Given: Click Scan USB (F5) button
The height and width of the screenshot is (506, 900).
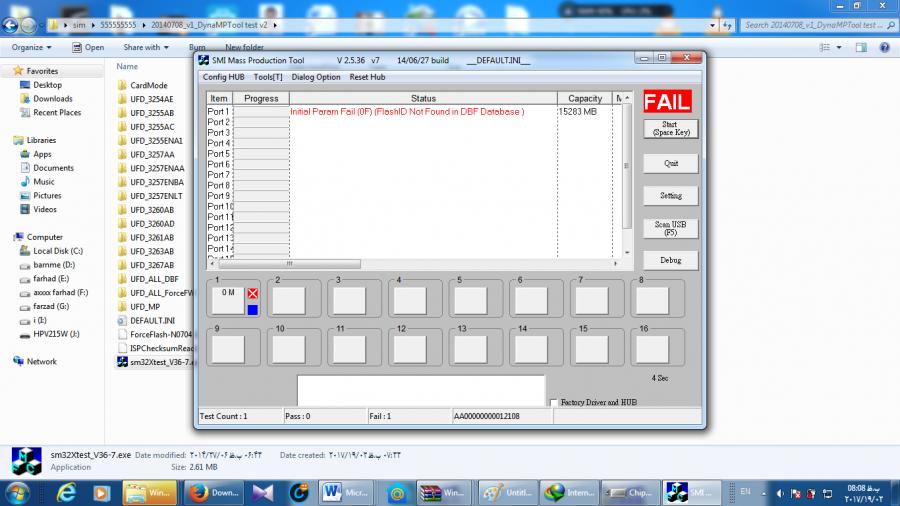Looking at the screenshot, I should tap(670, 228).
